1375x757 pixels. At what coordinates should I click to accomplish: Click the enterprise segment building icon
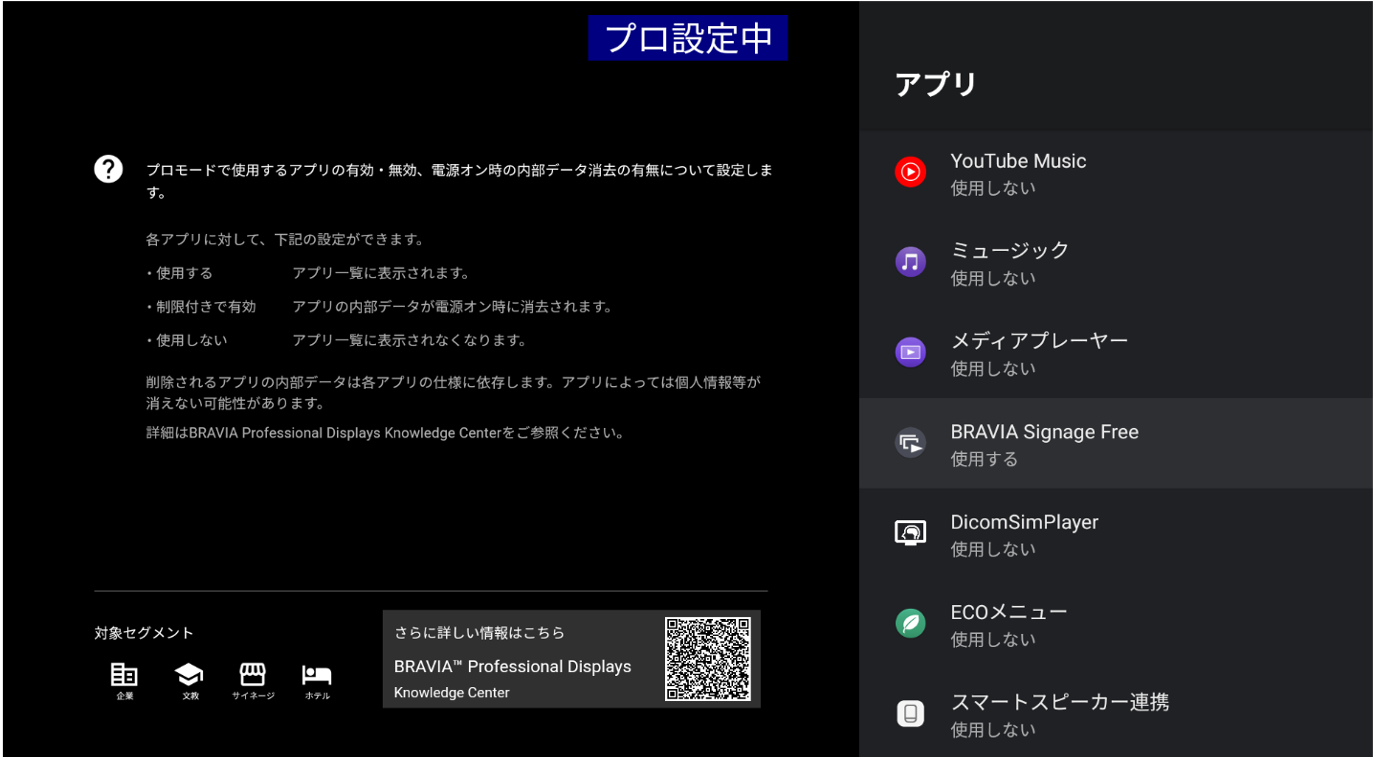click(124, 675)
